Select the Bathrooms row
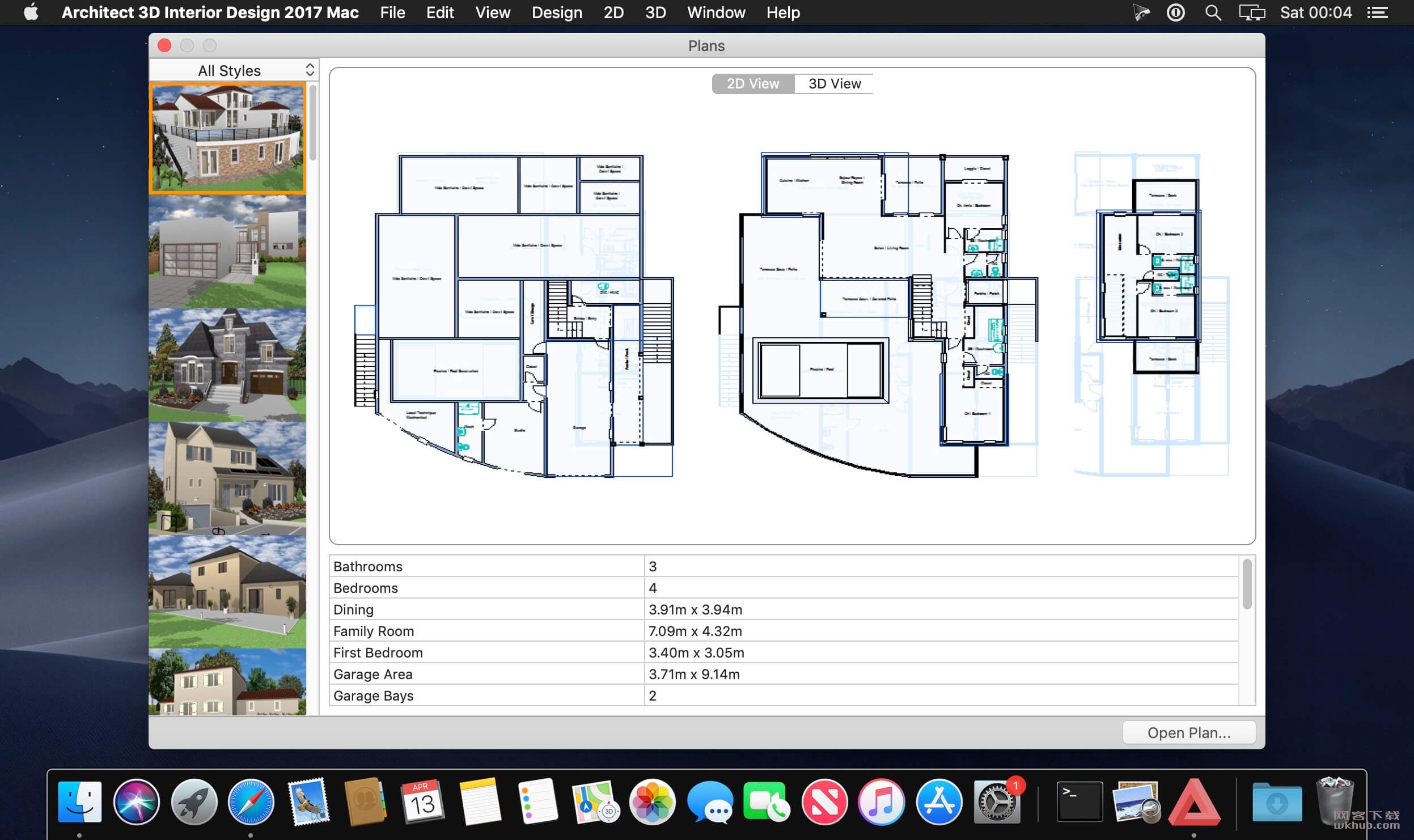Screen dimensions: 1414x840 click(784, 566)
